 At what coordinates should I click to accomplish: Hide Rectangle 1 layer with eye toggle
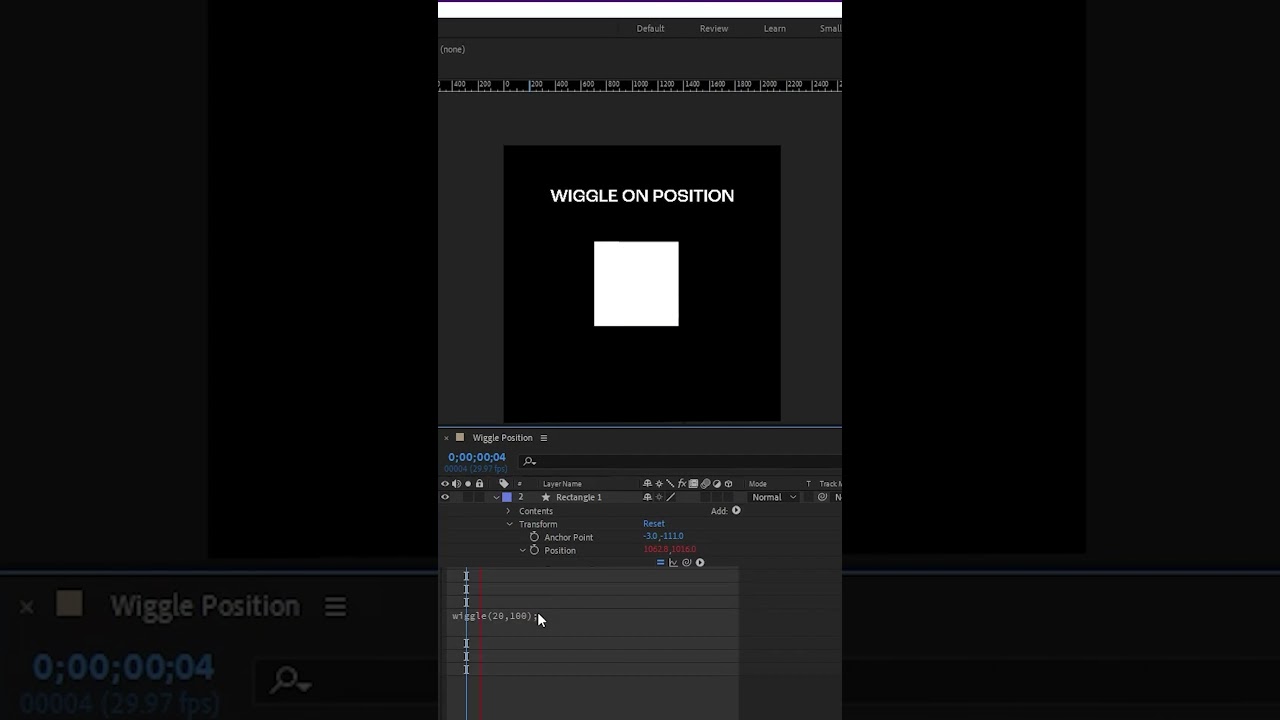coord(445,497)
